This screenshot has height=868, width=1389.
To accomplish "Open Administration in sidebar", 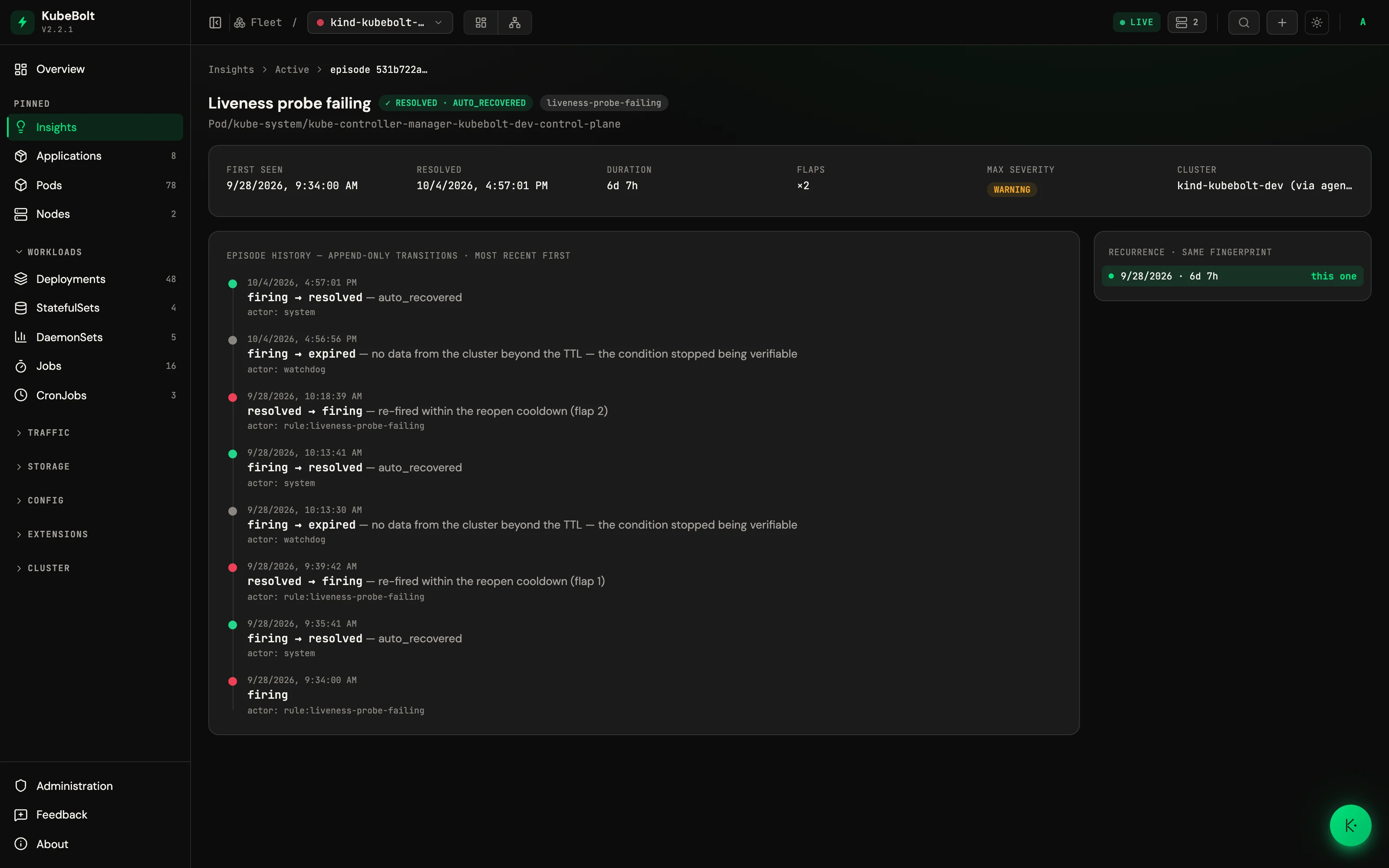I will tap(95, 786).
